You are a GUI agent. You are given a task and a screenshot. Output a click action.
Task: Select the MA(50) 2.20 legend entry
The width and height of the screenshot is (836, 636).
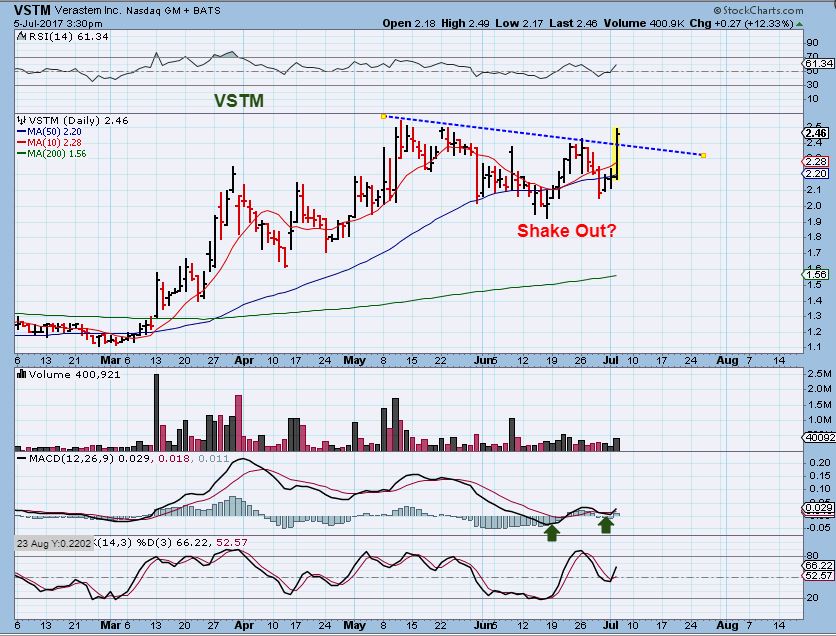point(50,132)
